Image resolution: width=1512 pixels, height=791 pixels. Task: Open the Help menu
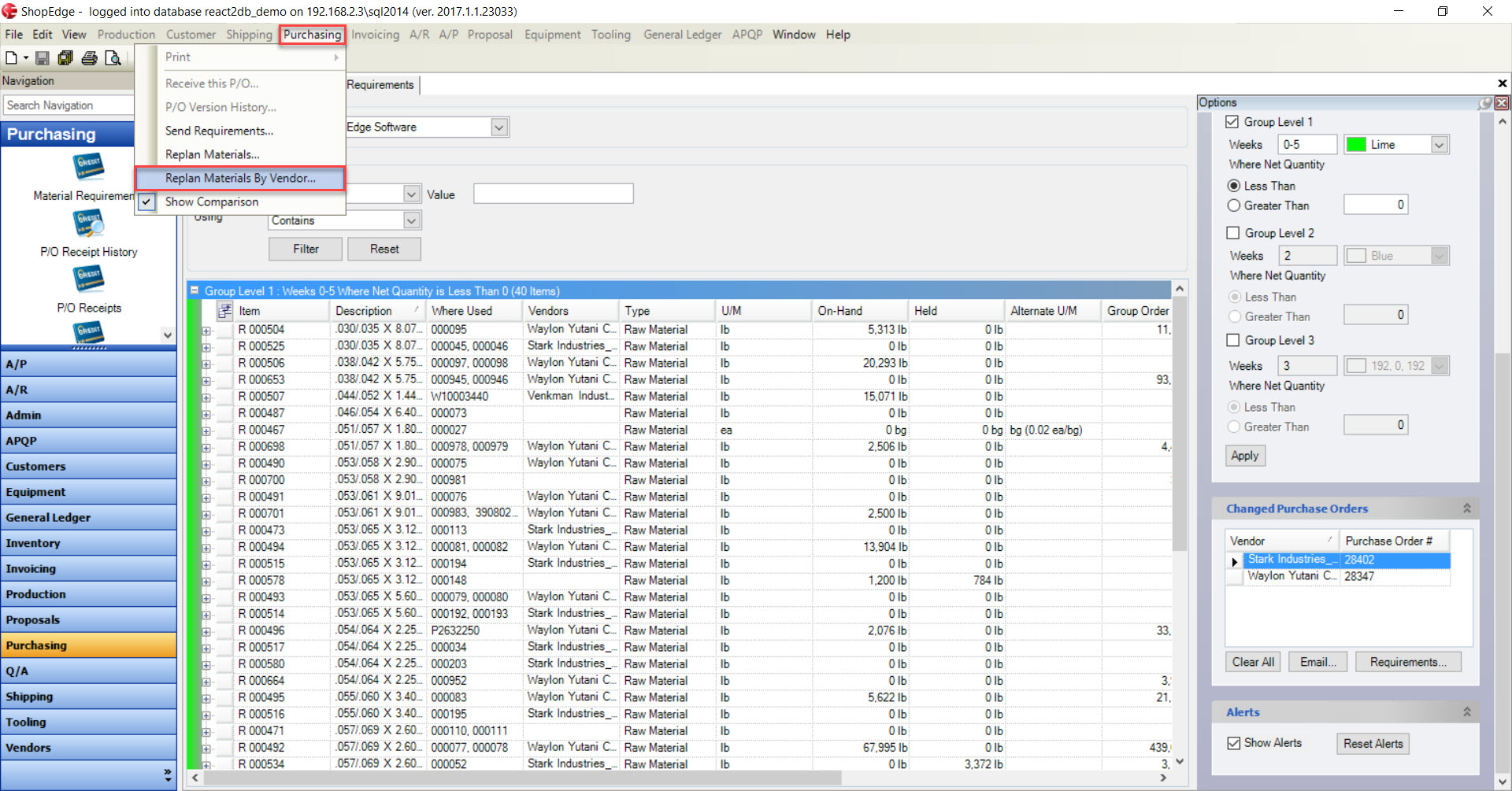838,35
